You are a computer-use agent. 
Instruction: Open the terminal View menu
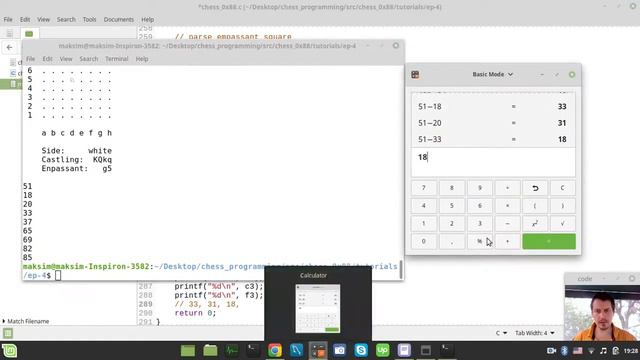point(66,59)
